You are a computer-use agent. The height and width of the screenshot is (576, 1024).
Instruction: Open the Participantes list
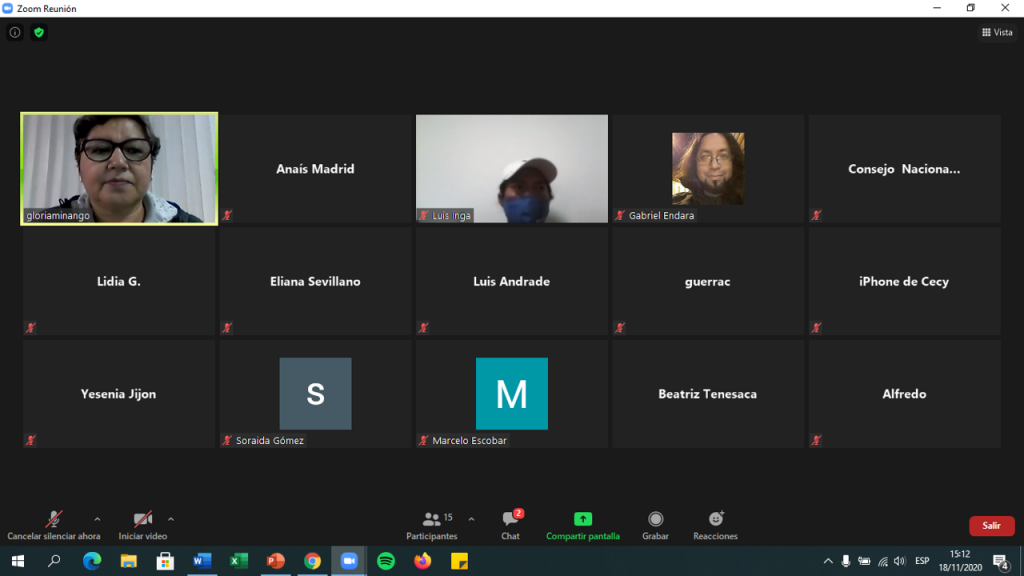click(x=432, y=524)
